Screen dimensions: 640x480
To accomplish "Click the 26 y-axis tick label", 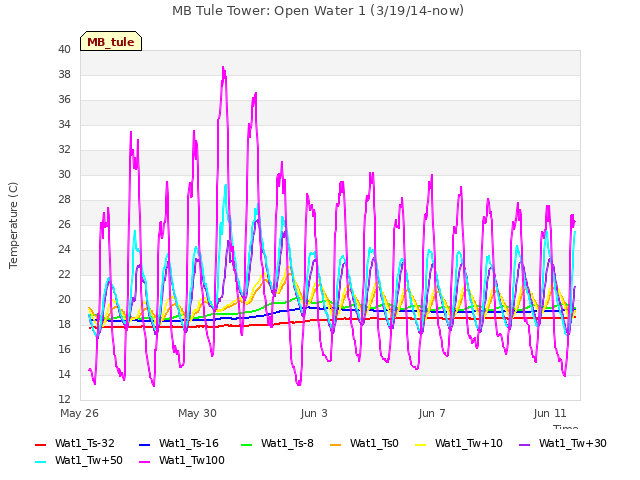I will coord(64,224).
